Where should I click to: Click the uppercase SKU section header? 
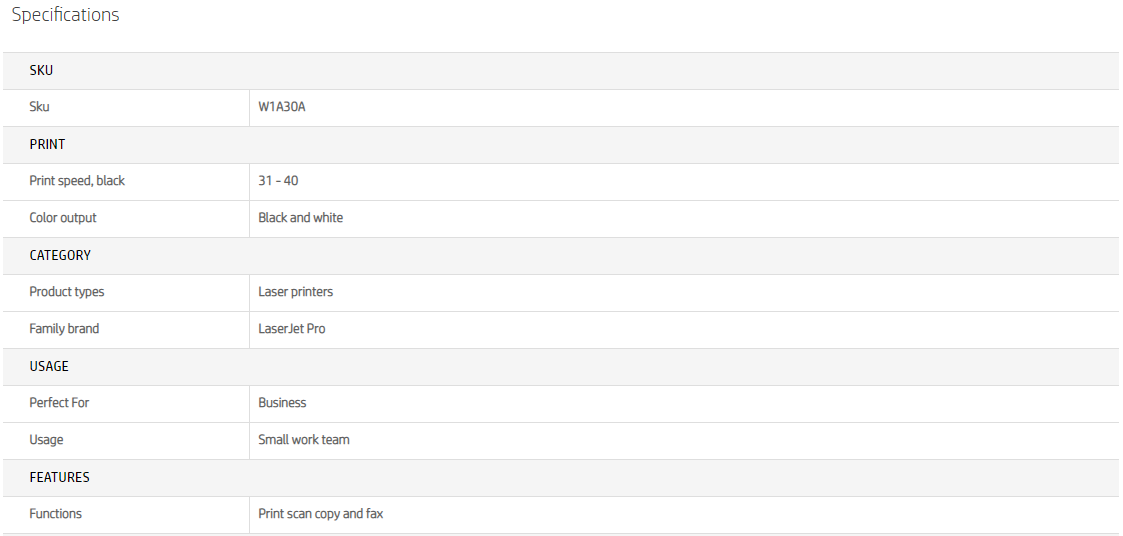coord(41,70)
